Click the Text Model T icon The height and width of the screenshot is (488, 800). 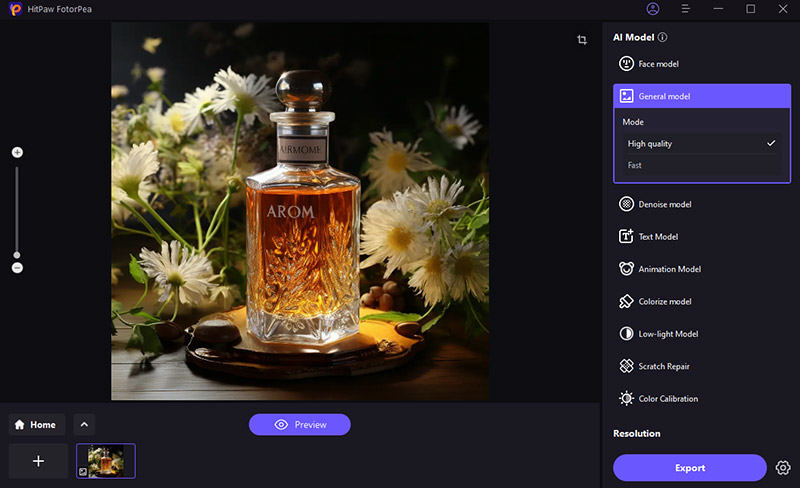626,236
